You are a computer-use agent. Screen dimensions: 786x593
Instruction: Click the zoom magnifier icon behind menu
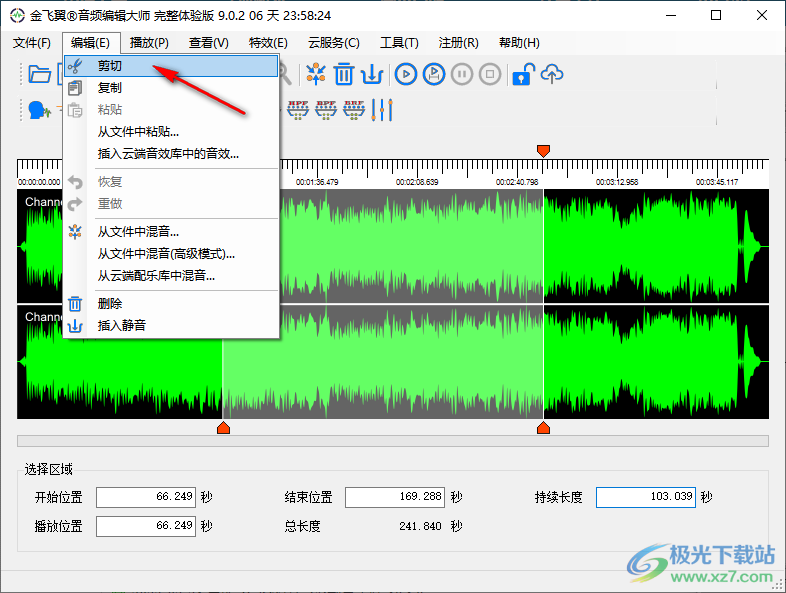(285, 75)
